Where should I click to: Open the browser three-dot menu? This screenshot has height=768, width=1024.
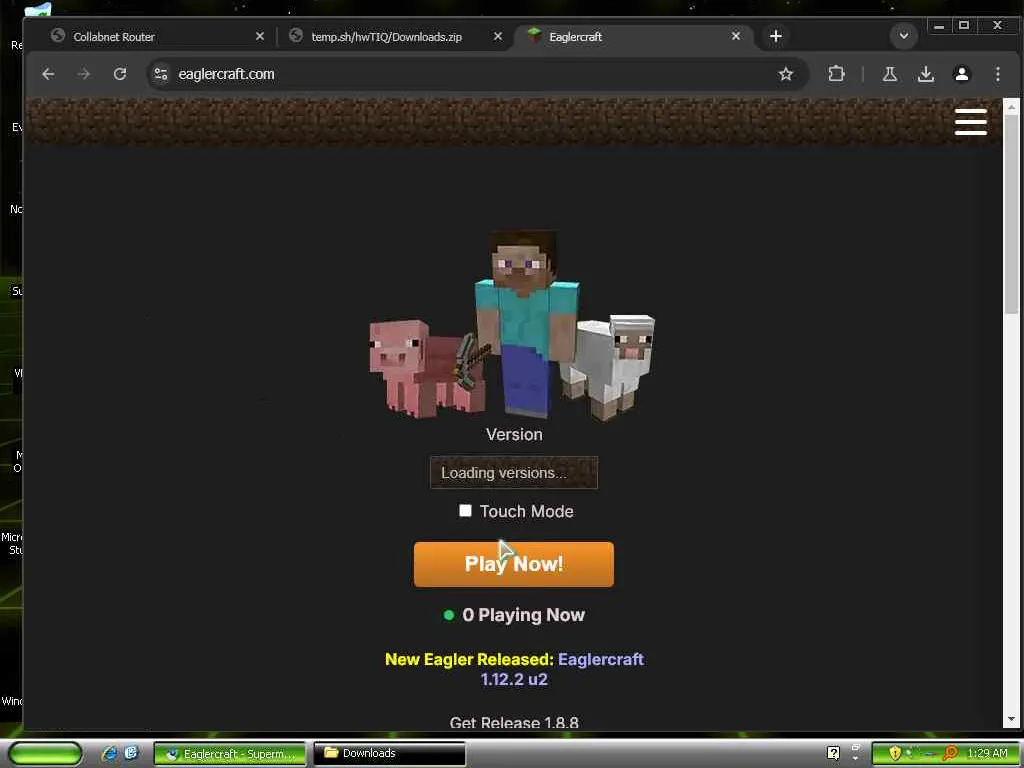coord(998,74)
